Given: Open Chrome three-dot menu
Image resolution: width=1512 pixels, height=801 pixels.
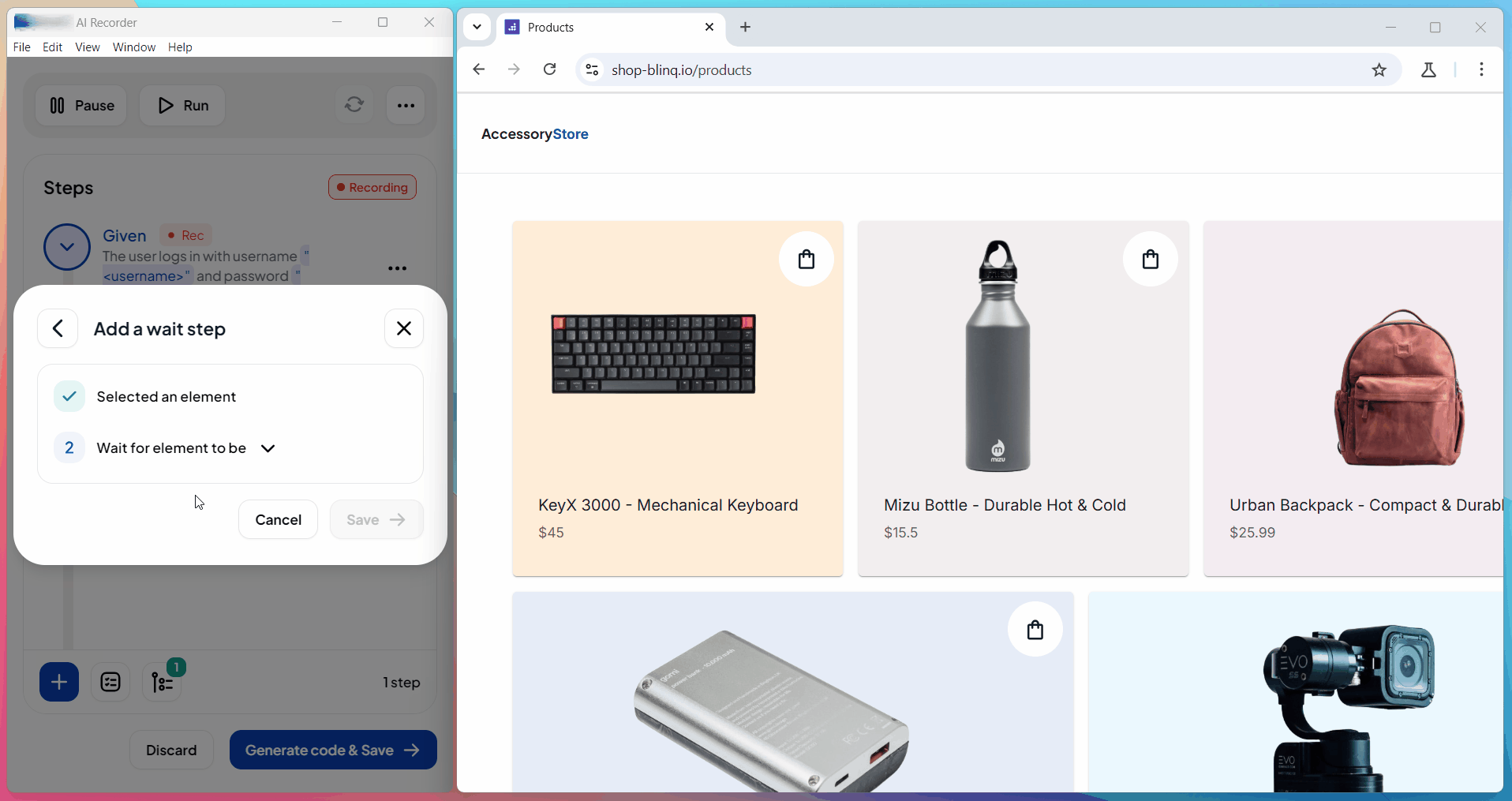Looking at the screenshot, I should pos(1481,69).
